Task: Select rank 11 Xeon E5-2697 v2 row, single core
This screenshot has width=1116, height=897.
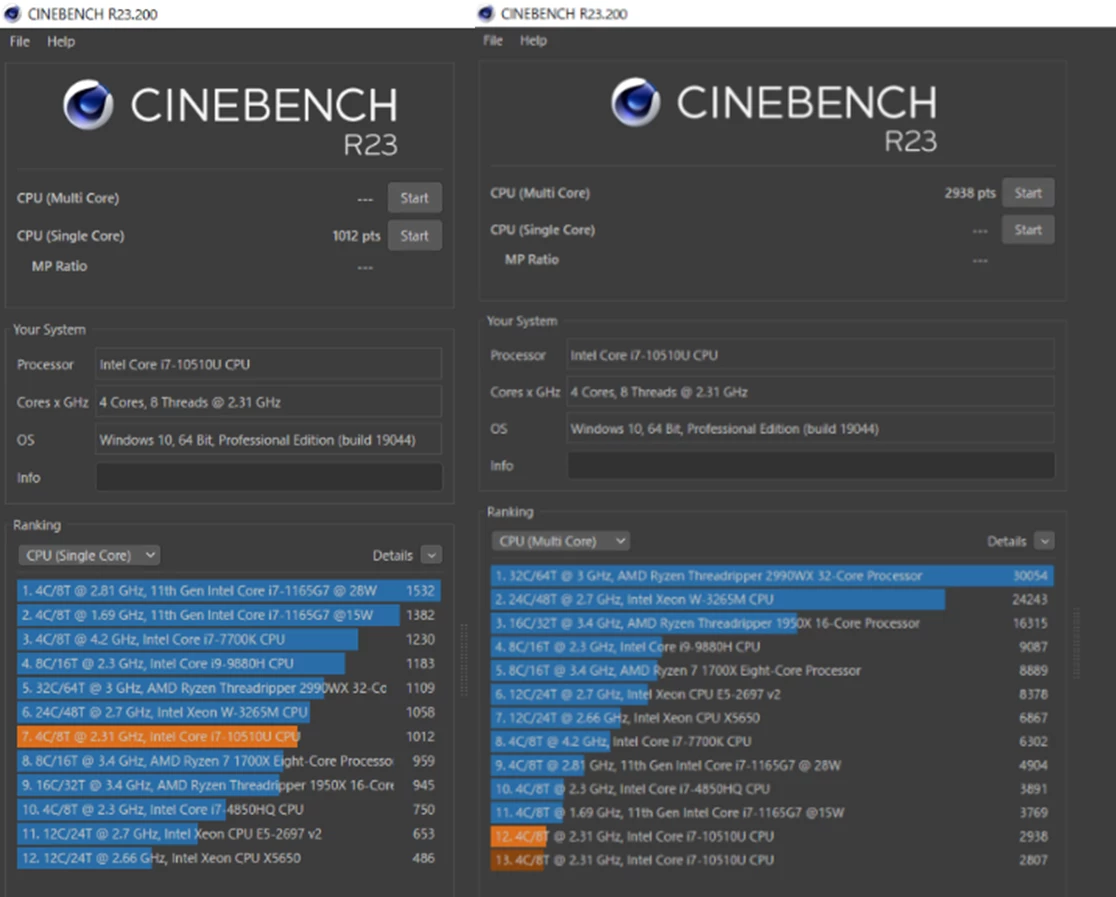Action: click(228, 834)
